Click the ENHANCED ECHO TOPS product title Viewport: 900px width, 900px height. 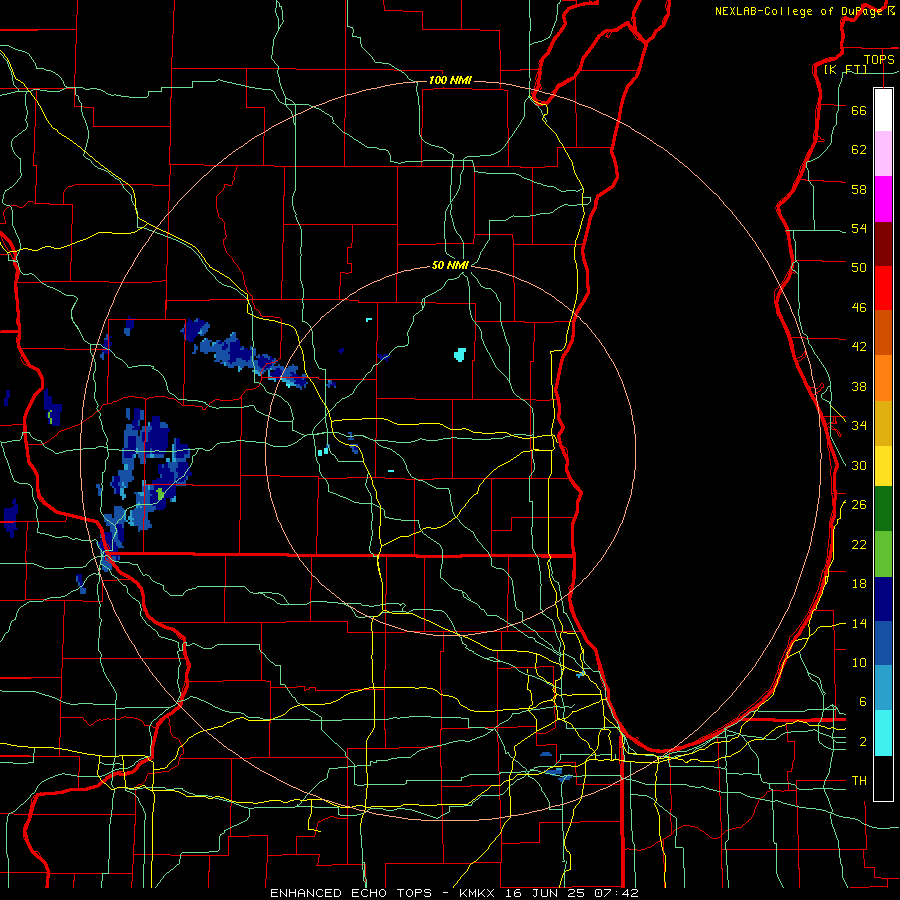[351, 893]
